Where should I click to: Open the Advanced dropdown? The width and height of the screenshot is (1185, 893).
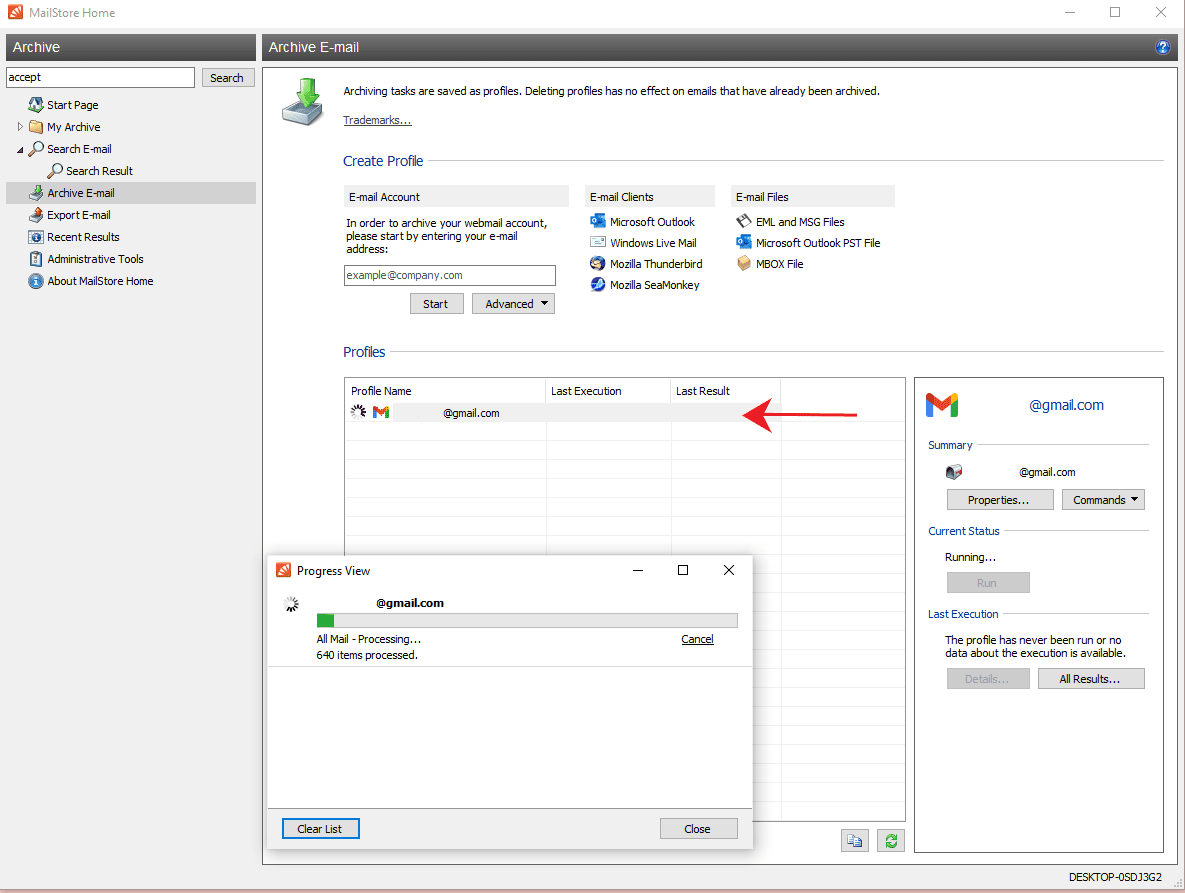pos(513,303)
